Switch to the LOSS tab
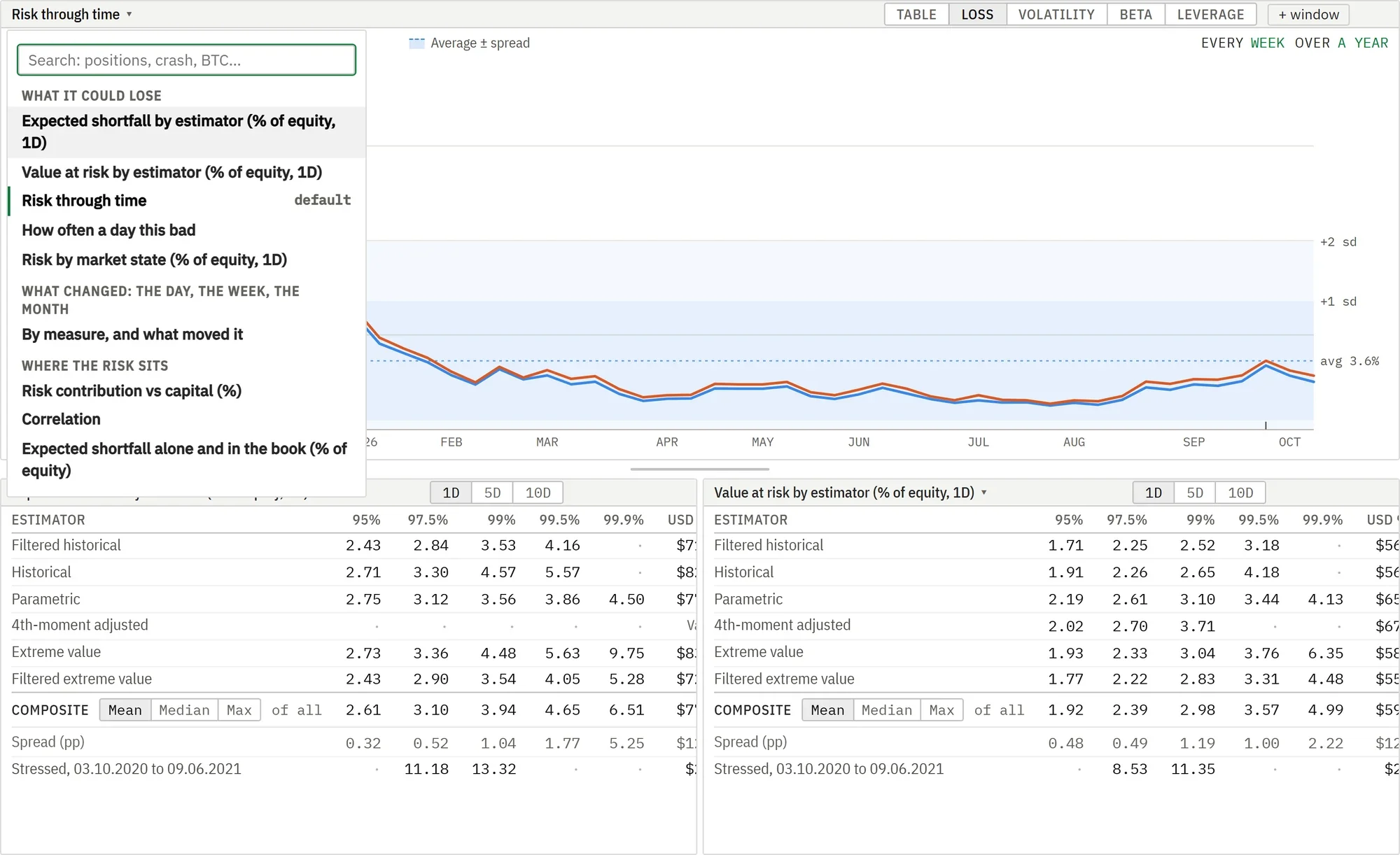This screenshot has width=1400, height=855. 977,15
